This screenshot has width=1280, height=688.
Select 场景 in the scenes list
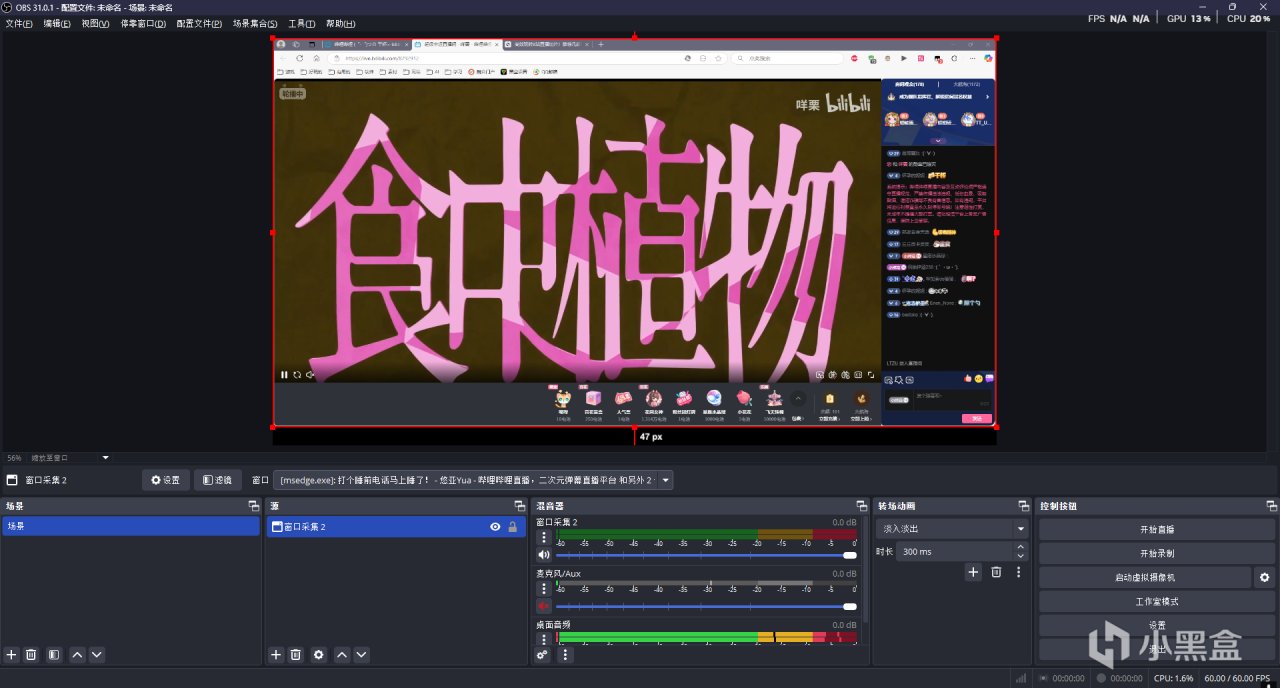131,526
